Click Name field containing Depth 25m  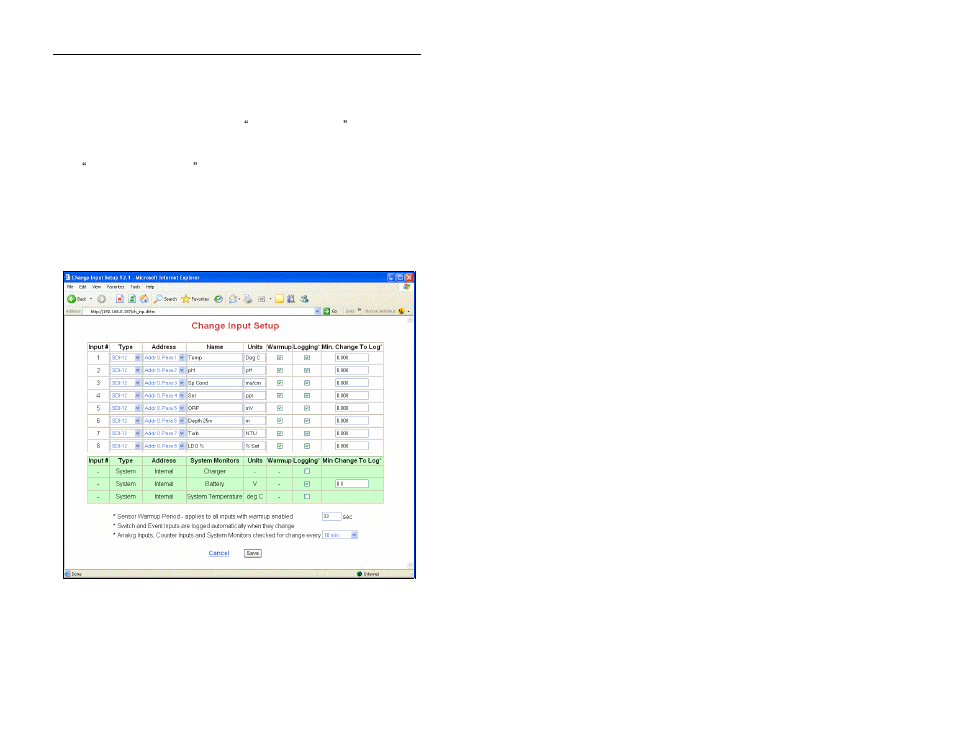214,421
